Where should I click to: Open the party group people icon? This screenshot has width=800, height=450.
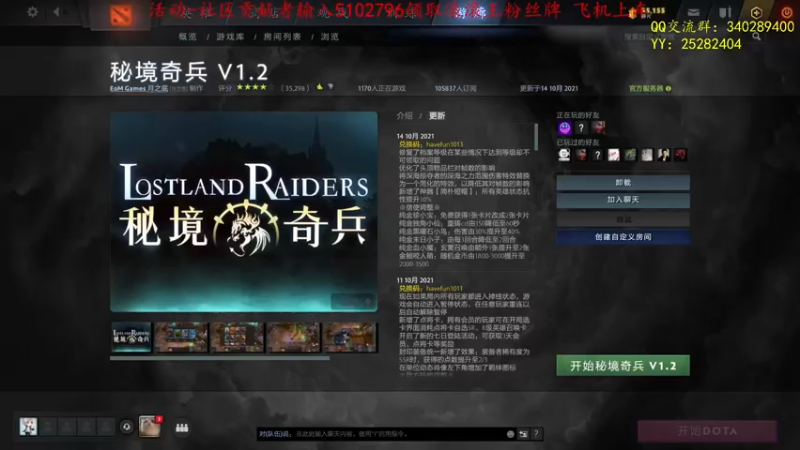[182, 428]
